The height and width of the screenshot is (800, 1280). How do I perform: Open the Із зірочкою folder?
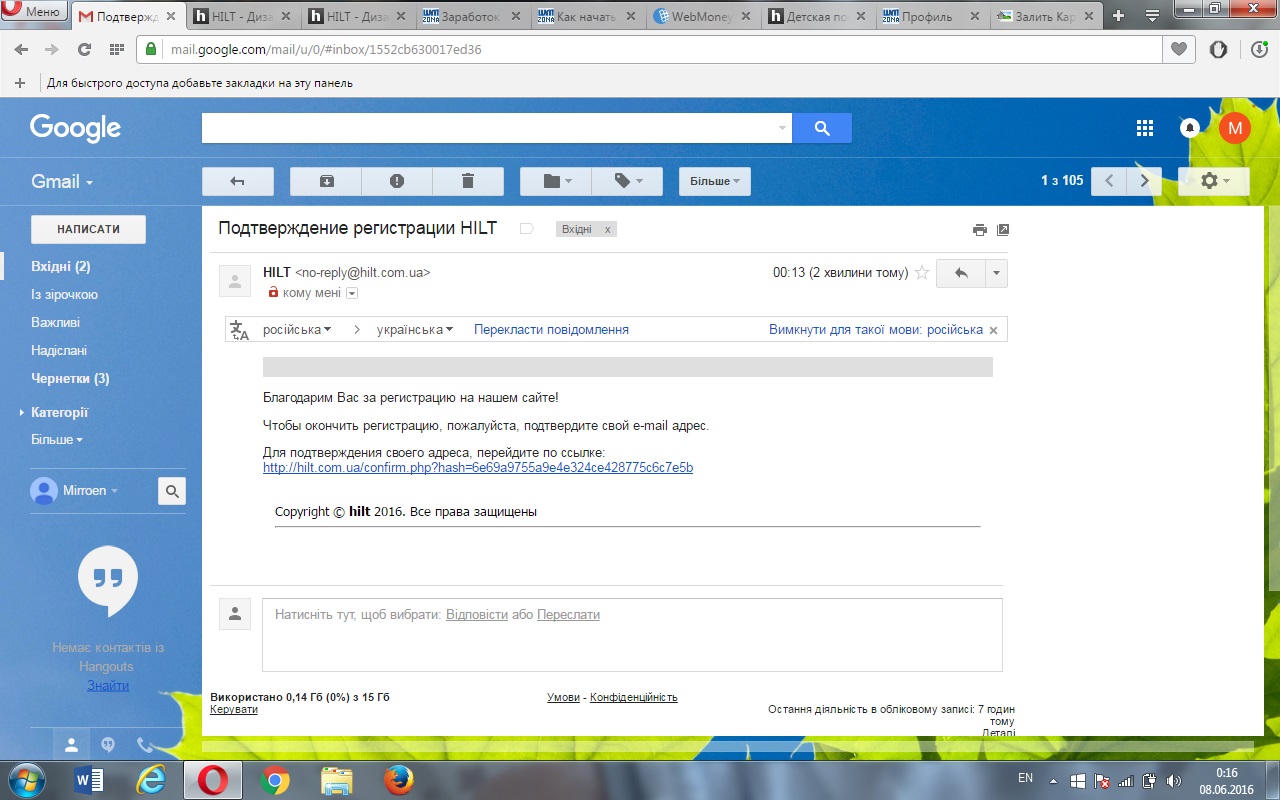[64, 294]
